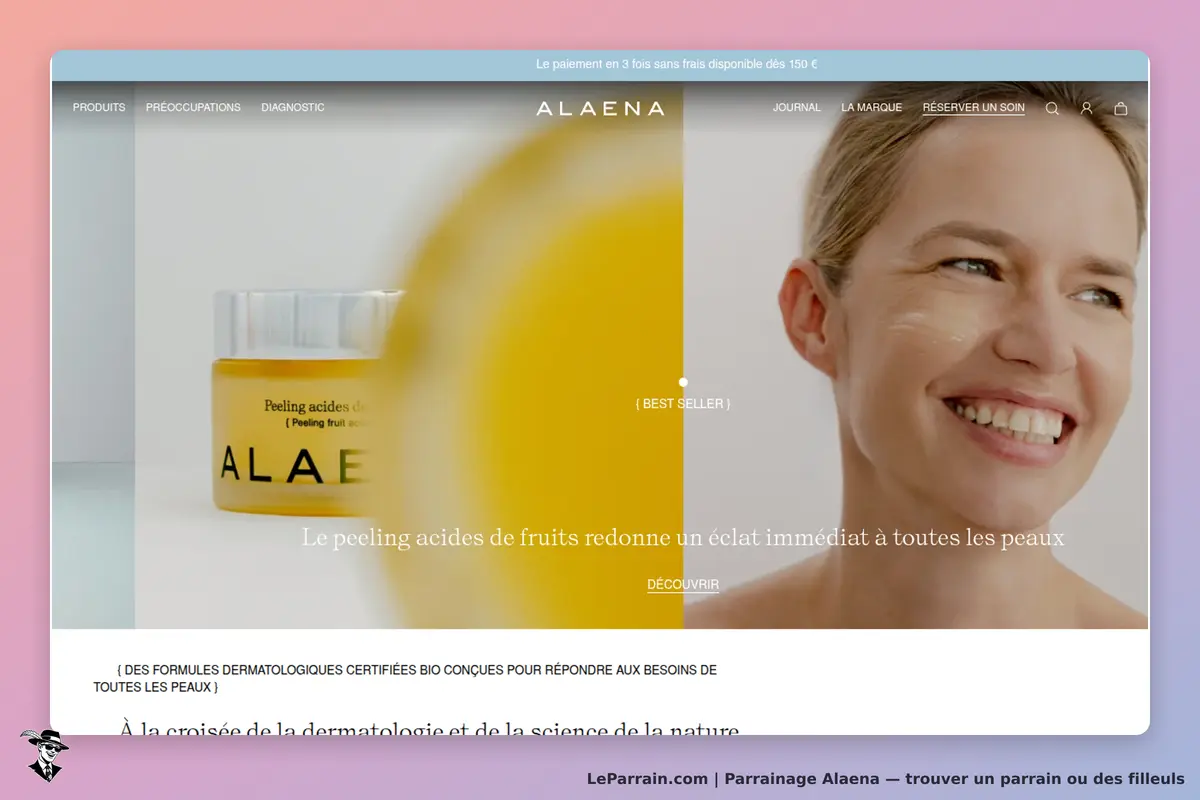Click the smiling woman photo
This screenshot has width=1200, height=800.
pyautogui.click(x=916, y=355)
